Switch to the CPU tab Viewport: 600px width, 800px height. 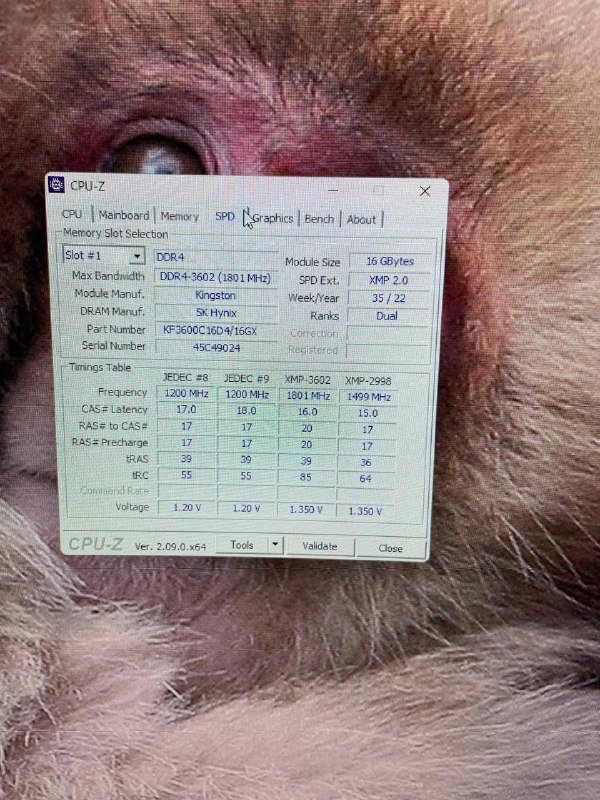coord(72,215)
